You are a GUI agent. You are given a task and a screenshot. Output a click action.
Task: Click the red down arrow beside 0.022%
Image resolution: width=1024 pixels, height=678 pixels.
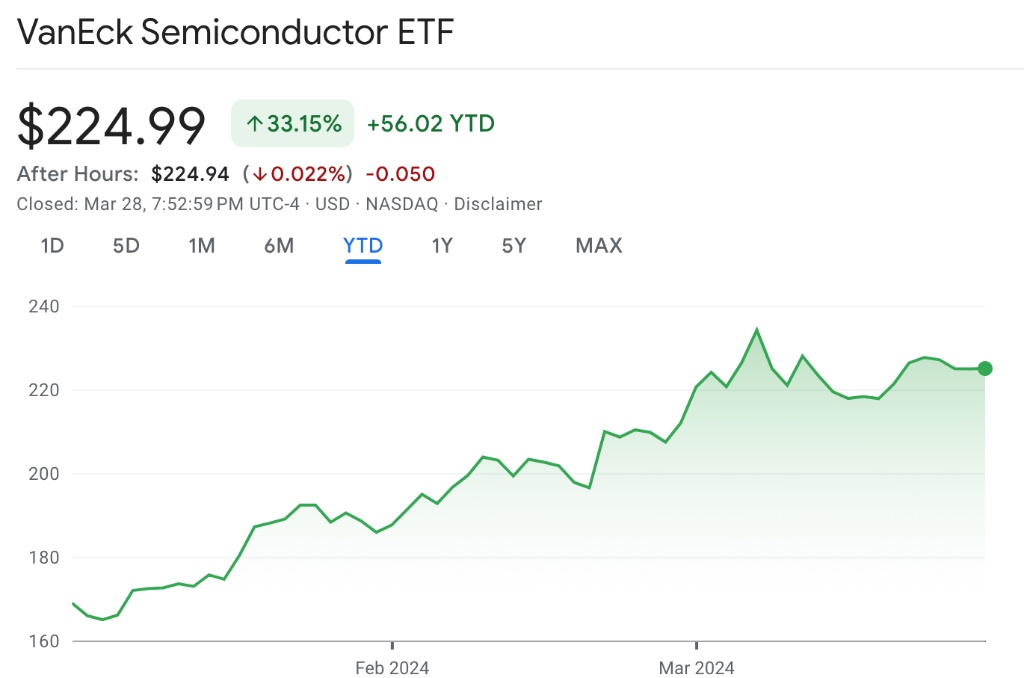[259, 174]
